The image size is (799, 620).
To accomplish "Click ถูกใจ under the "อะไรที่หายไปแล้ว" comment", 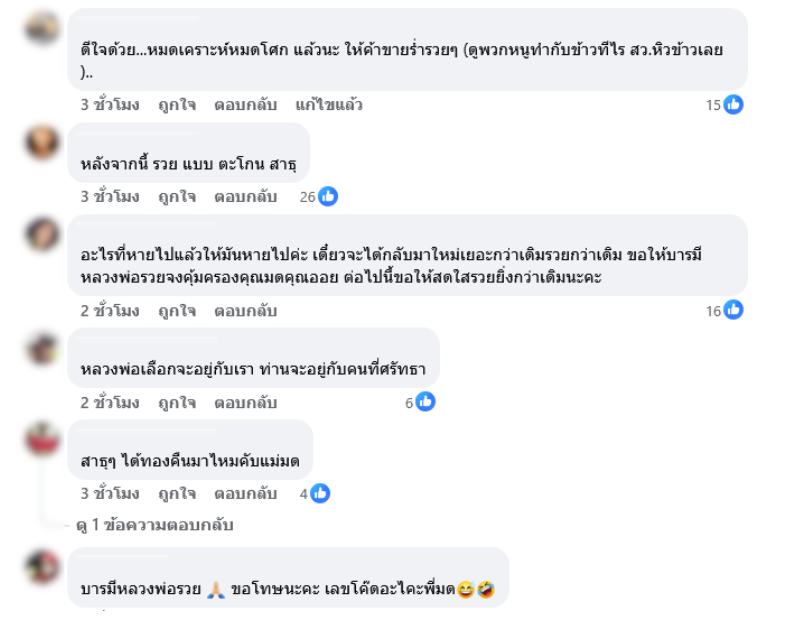I will (177, 311).
